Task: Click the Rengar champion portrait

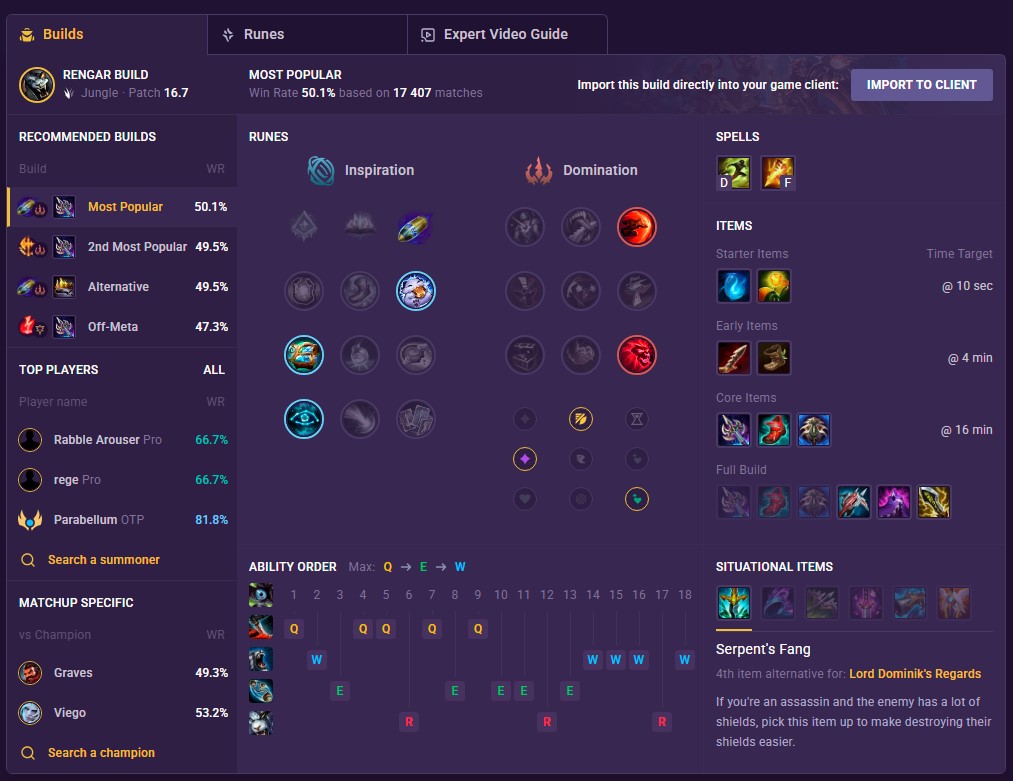Action: 37,85
